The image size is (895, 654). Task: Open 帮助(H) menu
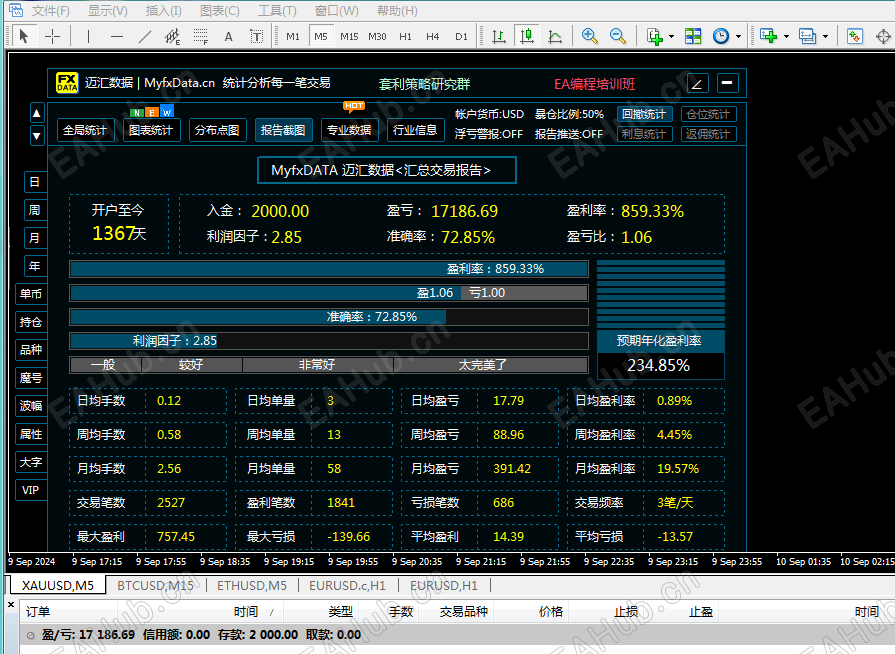[397, 10]
